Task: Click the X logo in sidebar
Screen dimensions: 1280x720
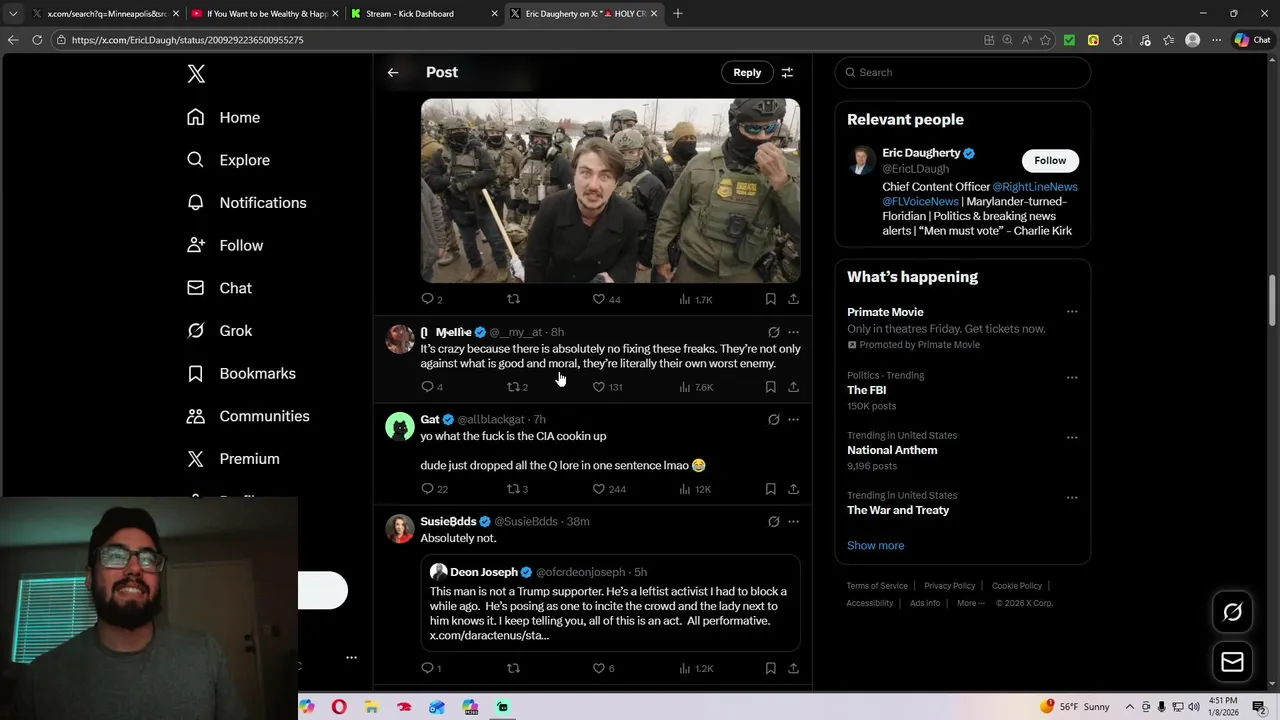Action: [x=196, y=74]
